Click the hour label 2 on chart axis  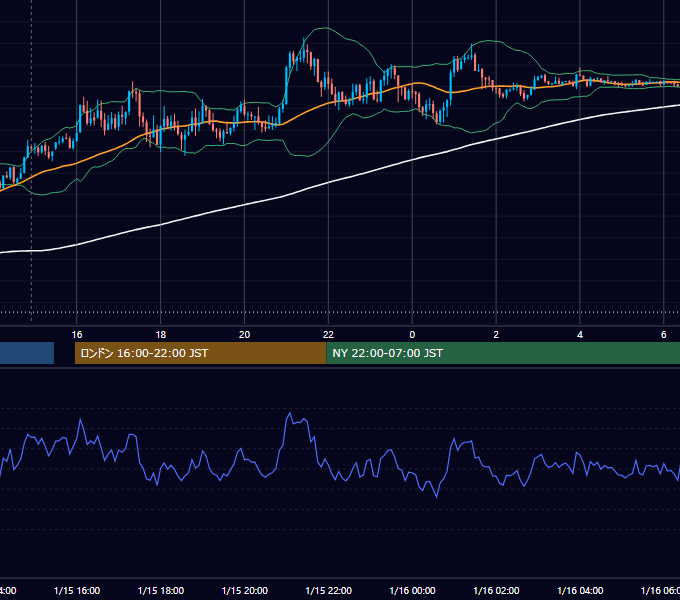tap(496, 335)
